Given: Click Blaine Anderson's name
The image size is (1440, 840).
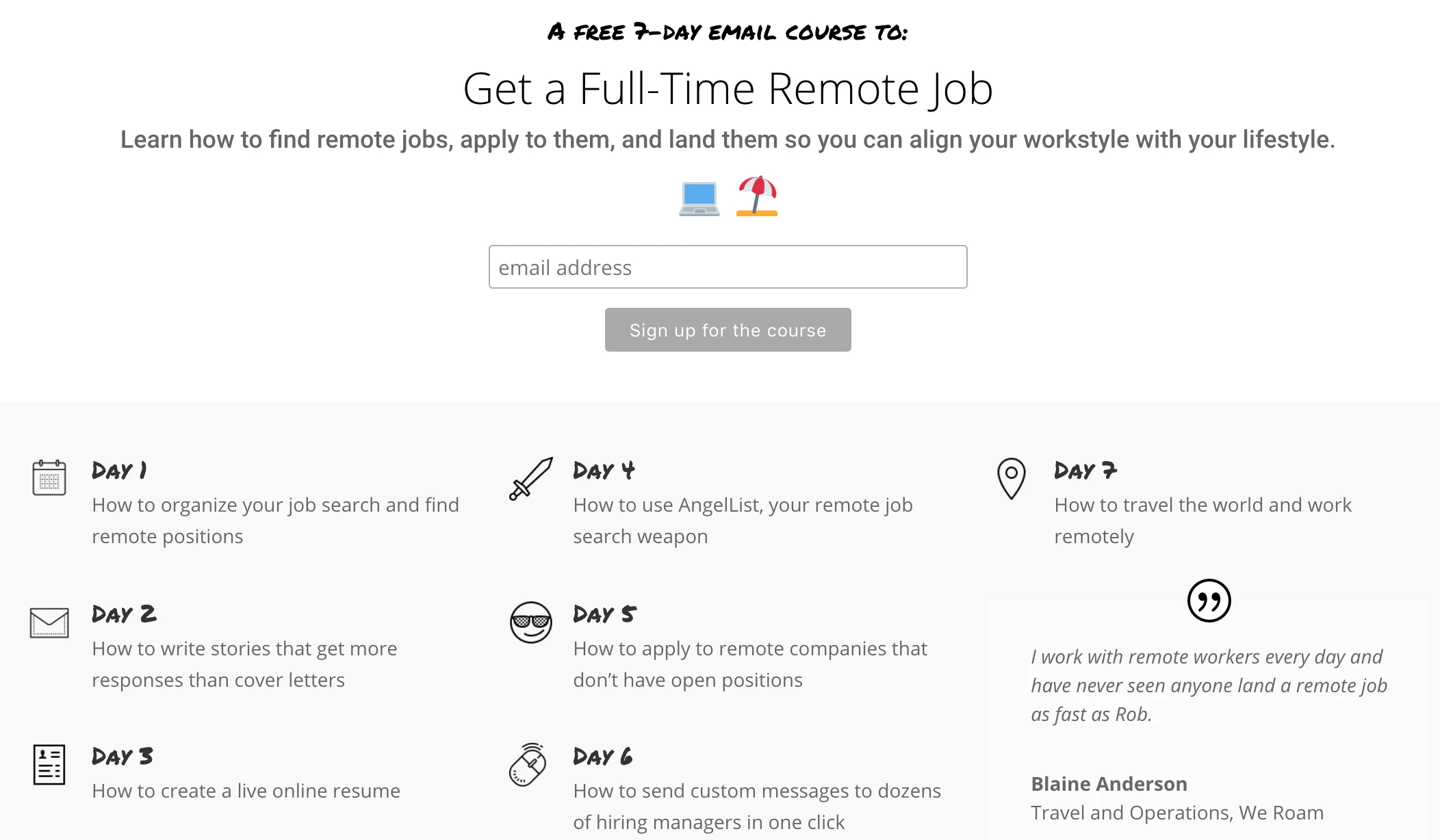Looking at the screenshot, I should [1109, 784].
